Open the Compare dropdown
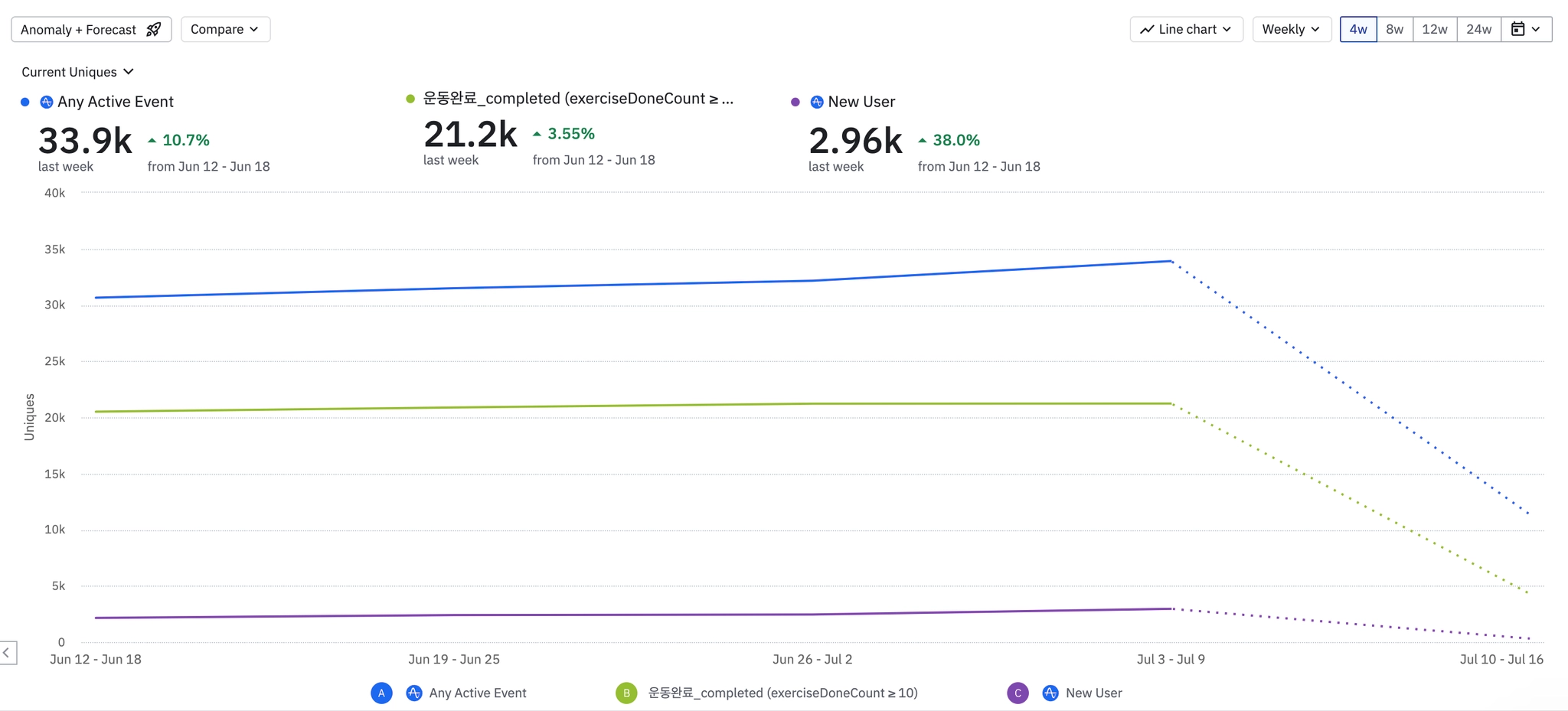 point(225,29)
